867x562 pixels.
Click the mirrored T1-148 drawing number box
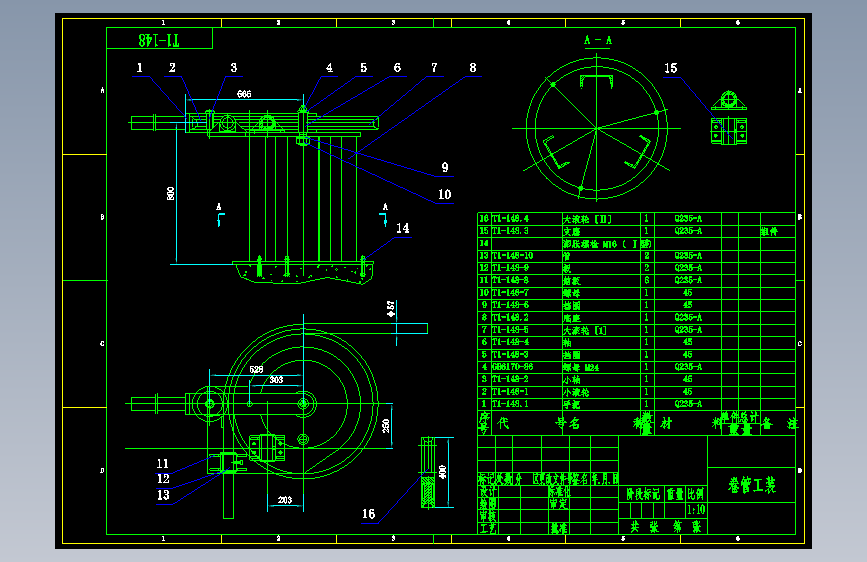point(159,39)
